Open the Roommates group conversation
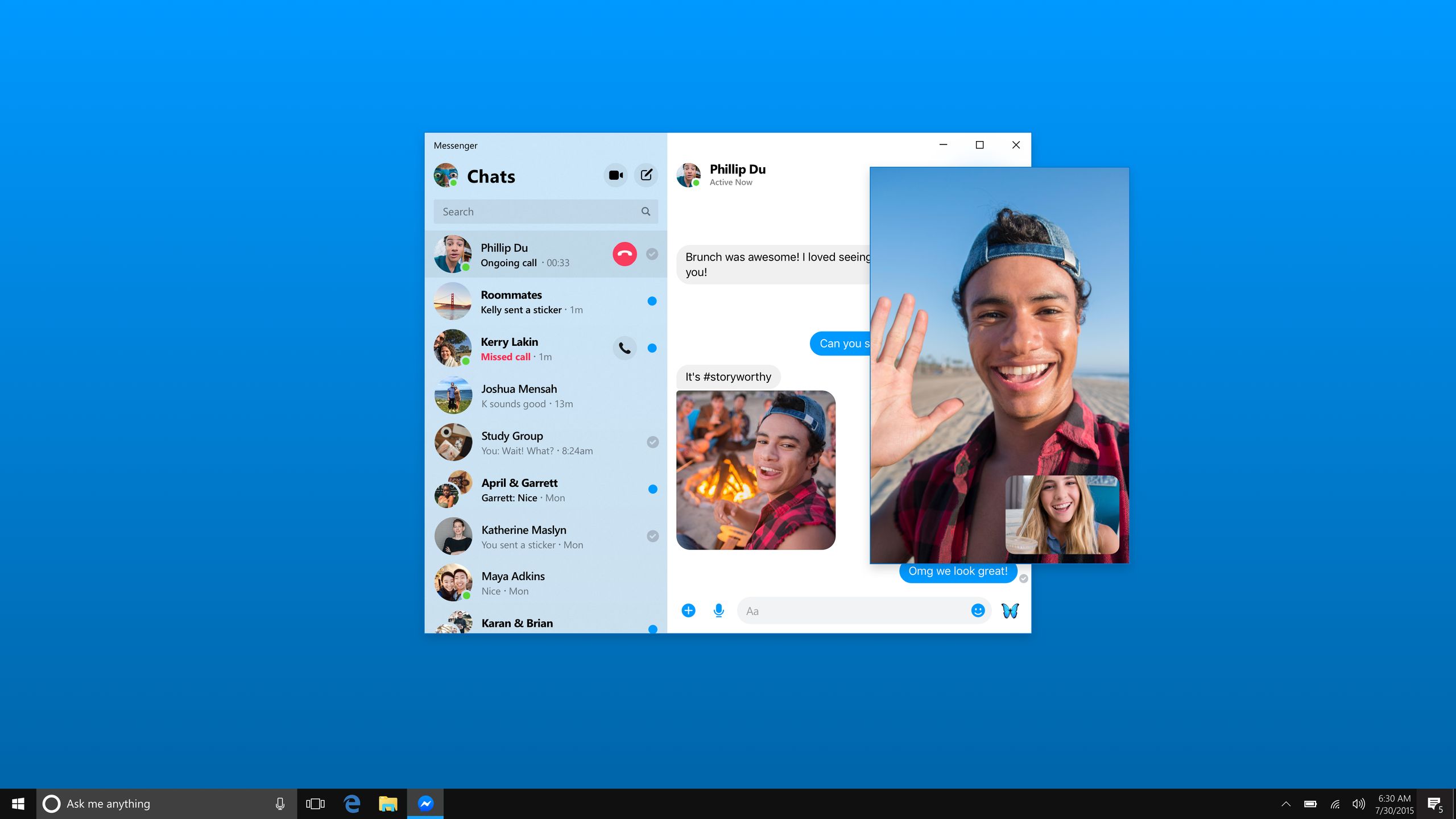Image resolution: width=1456 pixels, height=819 pixels. (545, 302)
